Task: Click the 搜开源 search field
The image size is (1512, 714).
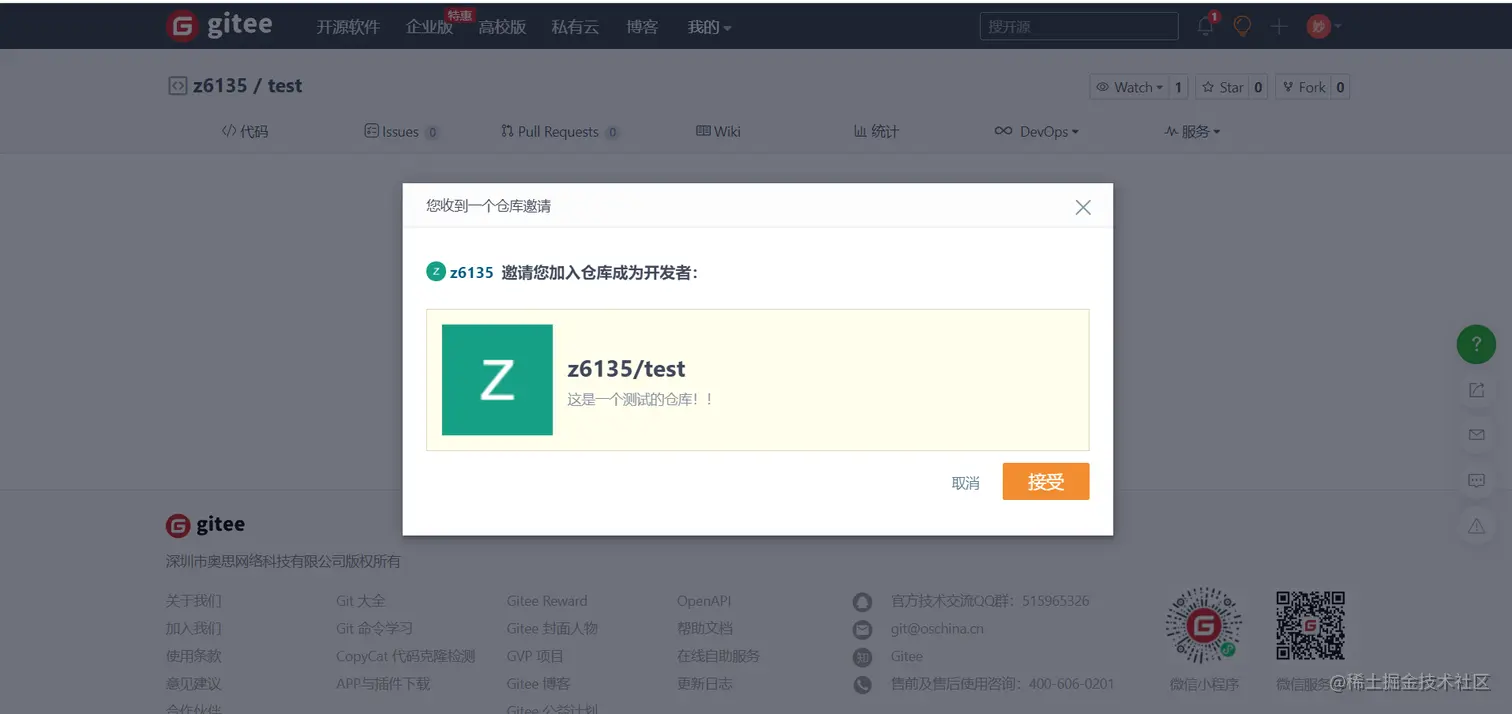Action: tap(1079, 27)
